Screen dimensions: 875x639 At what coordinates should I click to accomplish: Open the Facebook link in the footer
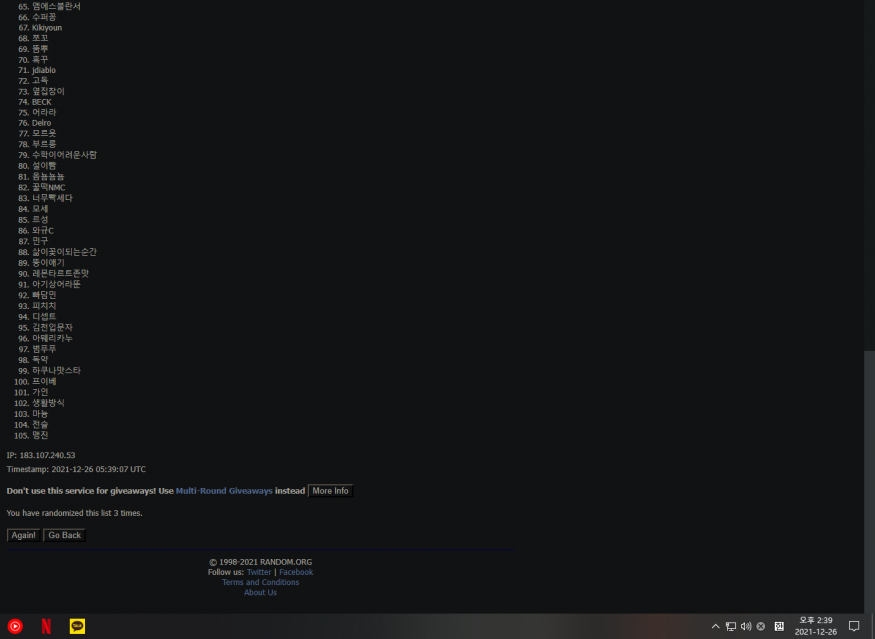[x=296, y=572]
